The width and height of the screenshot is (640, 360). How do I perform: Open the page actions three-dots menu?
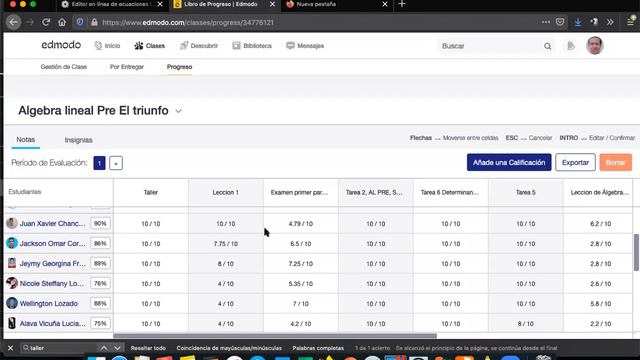(546, 22)
